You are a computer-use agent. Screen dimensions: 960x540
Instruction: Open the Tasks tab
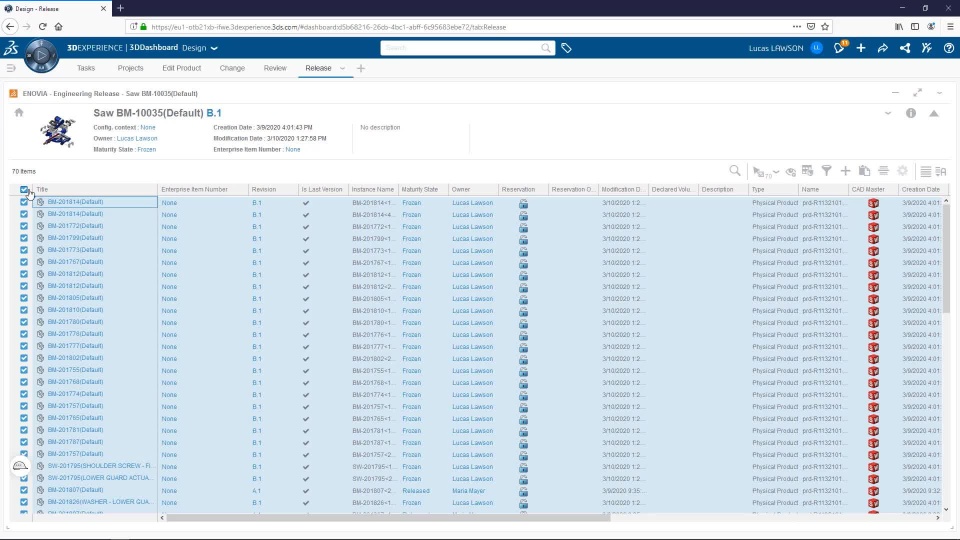point(86,68)
